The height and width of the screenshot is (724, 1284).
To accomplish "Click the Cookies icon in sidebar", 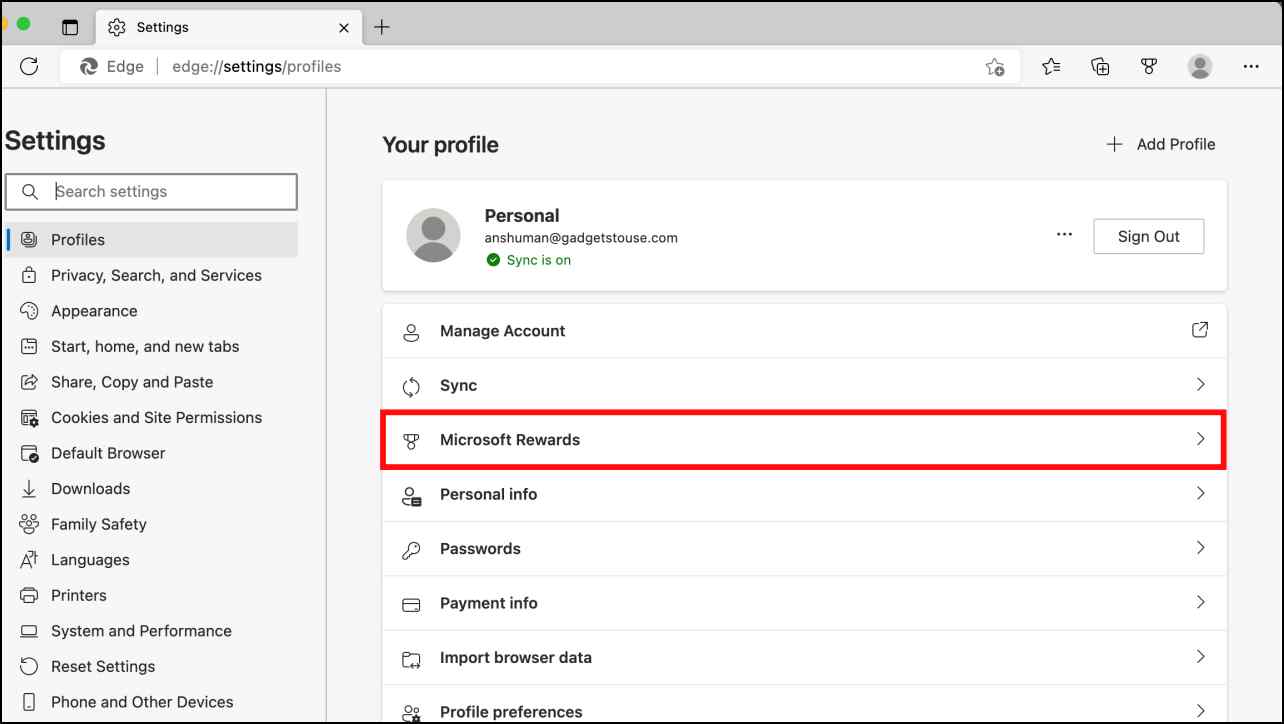I will tap(29, 417).
